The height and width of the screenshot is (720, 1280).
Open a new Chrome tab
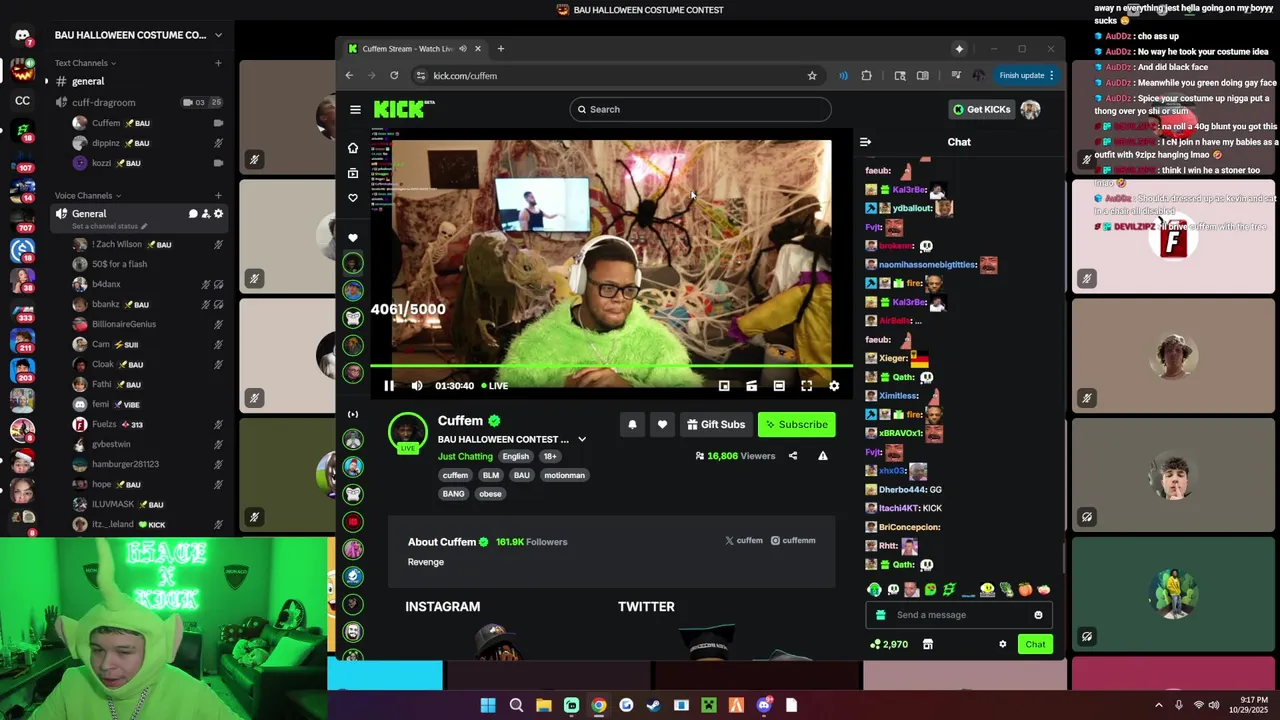coord(500,49)
